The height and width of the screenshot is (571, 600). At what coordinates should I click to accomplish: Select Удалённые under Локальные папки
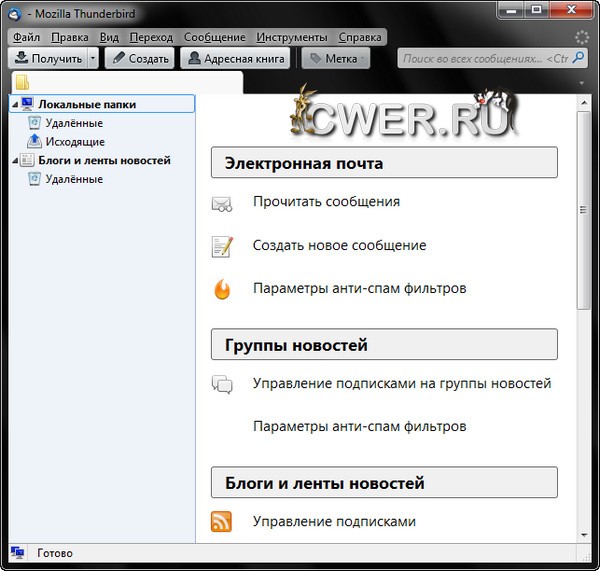[x=73, y=123]
